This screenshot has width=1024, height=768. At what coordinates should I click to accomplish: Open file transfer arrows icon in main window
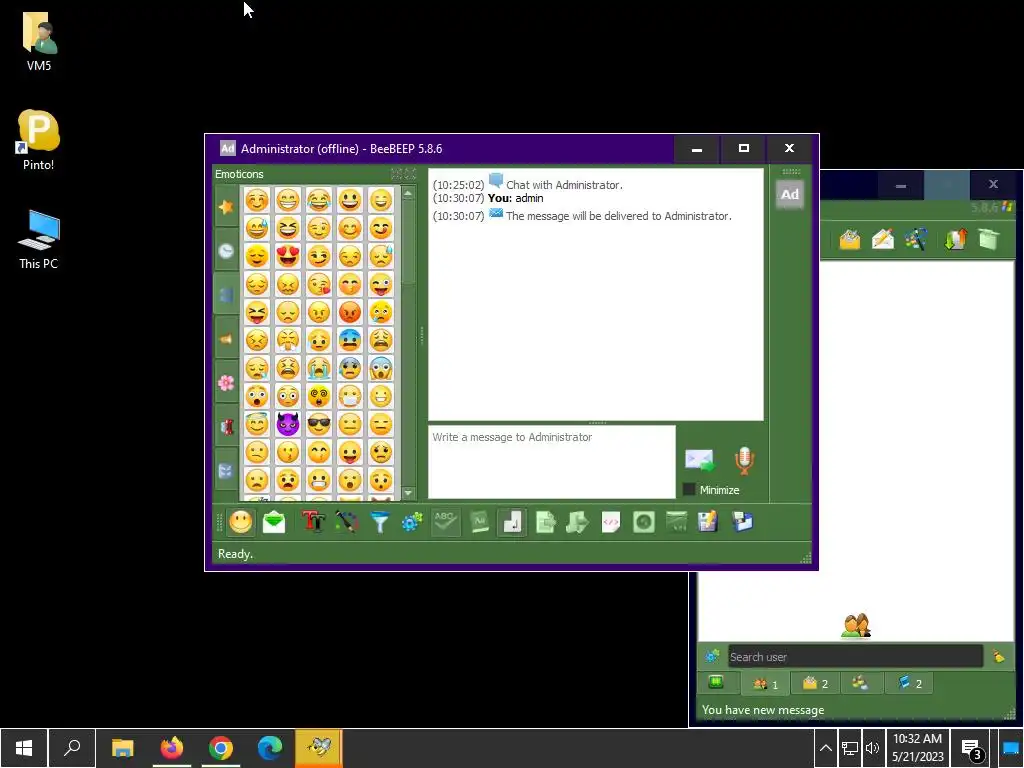click(x=955, y=240)
